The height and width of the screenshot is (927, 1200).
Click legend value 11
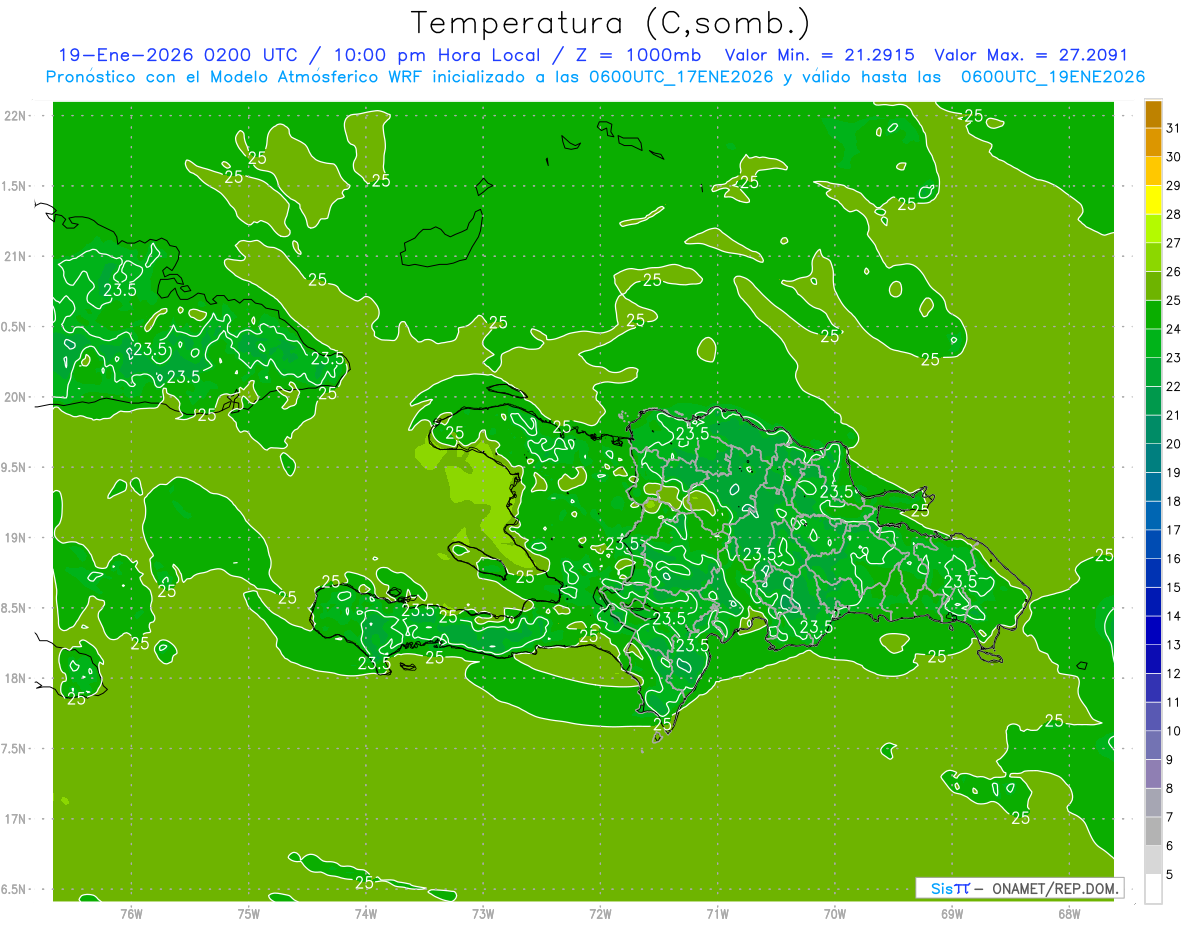1174,702
